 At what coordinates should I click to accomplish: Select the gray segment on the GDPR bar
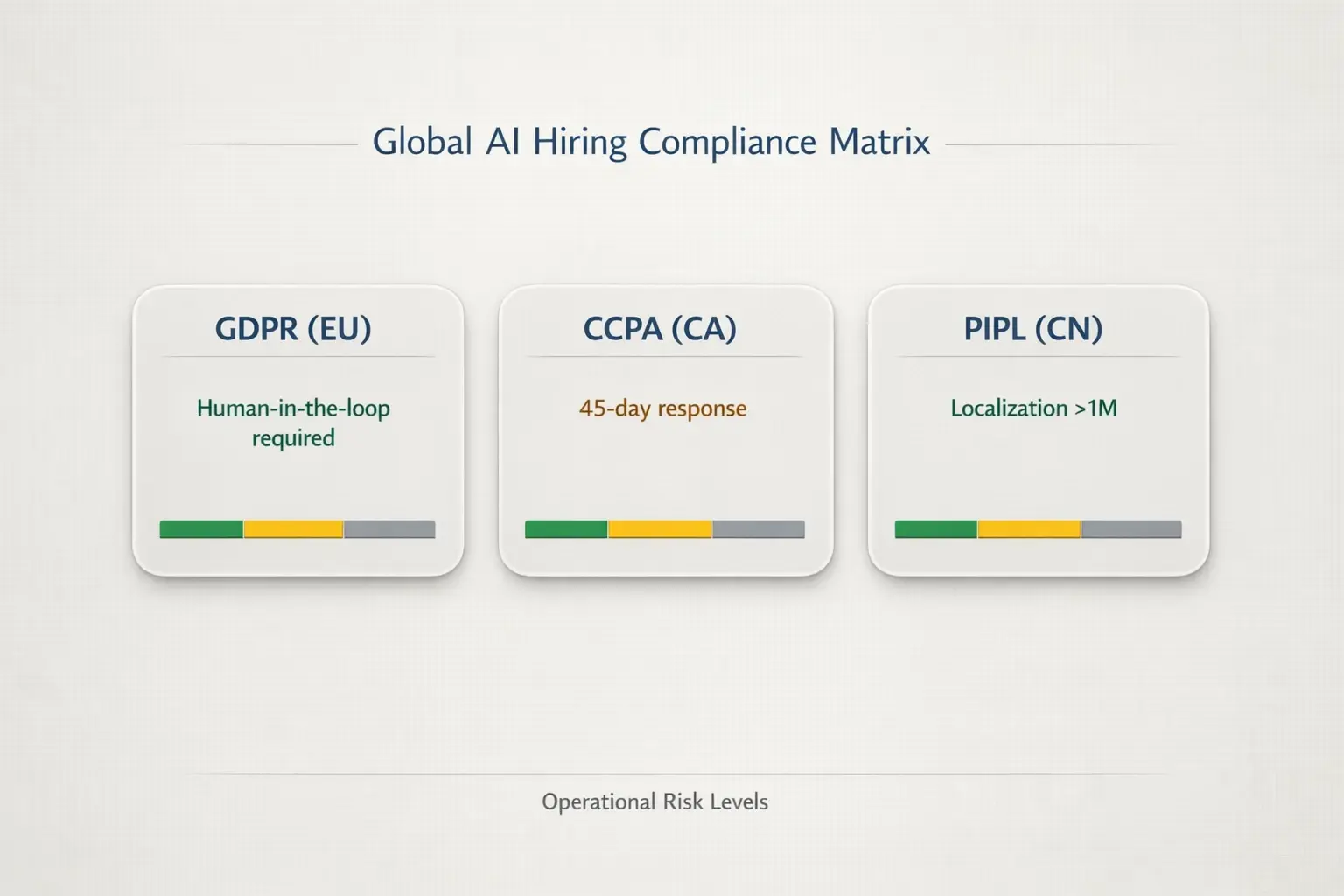tap(388, 528)
